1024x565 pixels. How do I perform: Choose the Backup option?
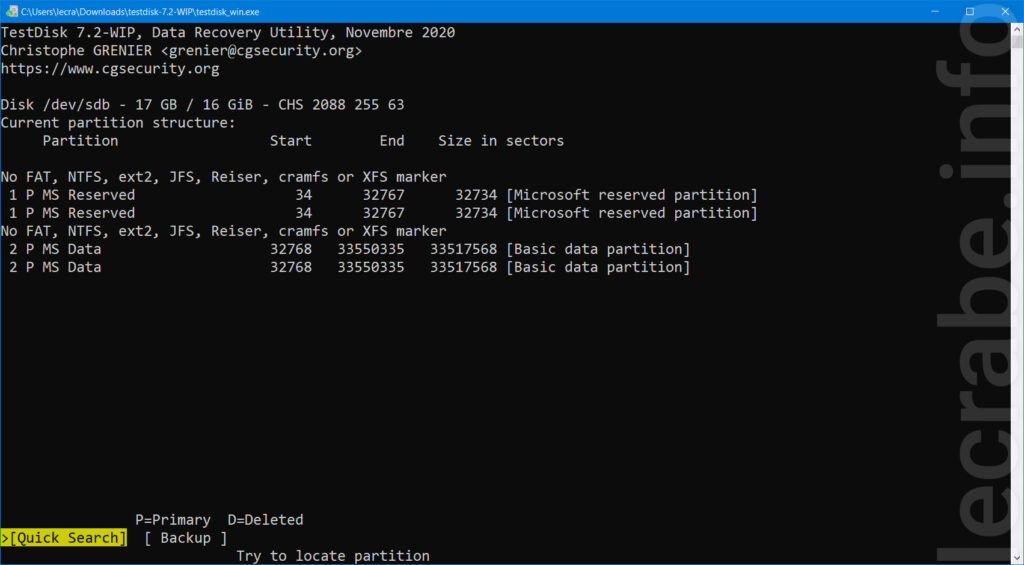click(185, 538)
